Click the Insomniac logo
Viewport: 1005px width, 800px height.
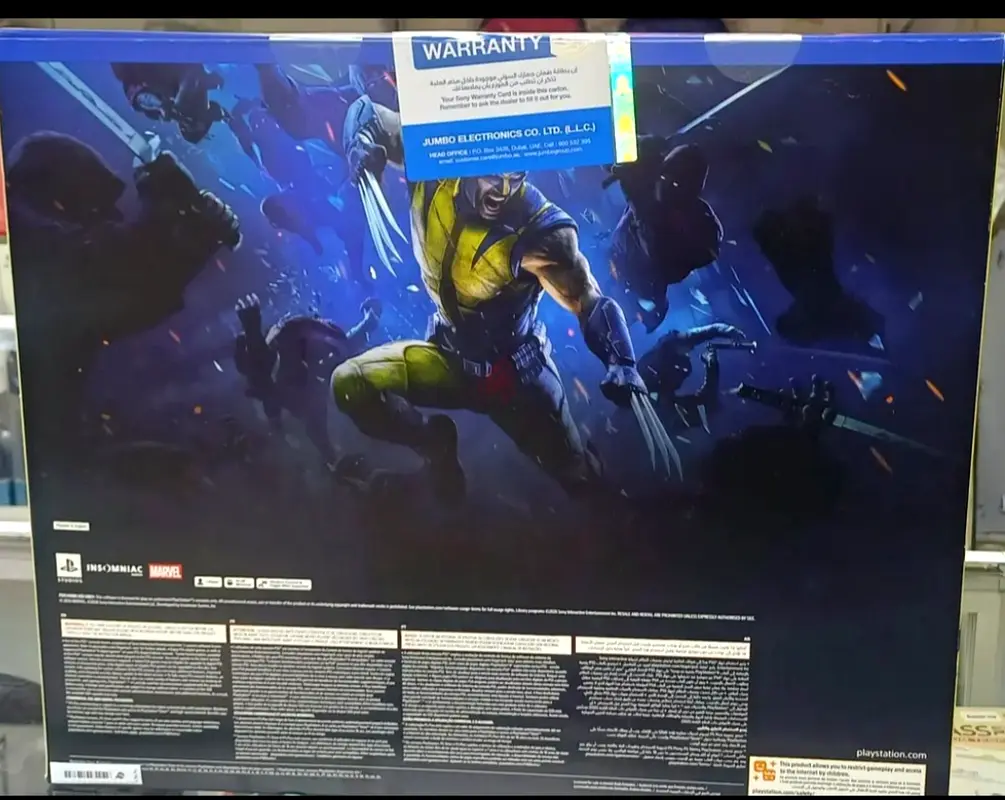click(115, 569)
